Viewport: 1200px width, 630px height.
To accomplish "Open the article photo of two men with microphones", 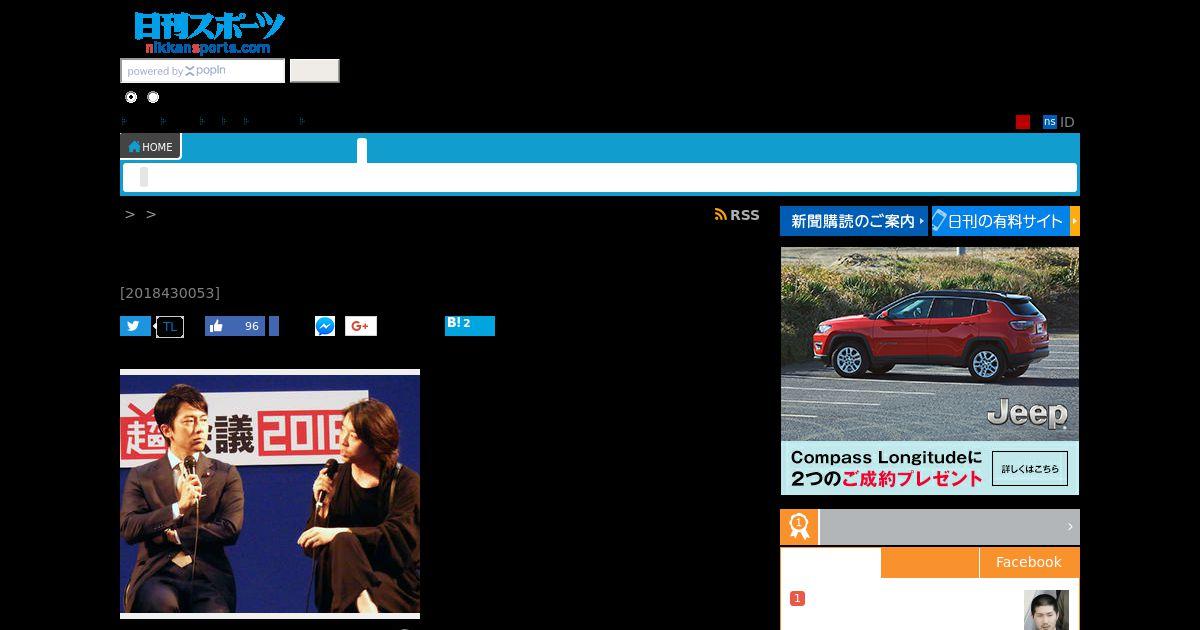I will (270, 494).
